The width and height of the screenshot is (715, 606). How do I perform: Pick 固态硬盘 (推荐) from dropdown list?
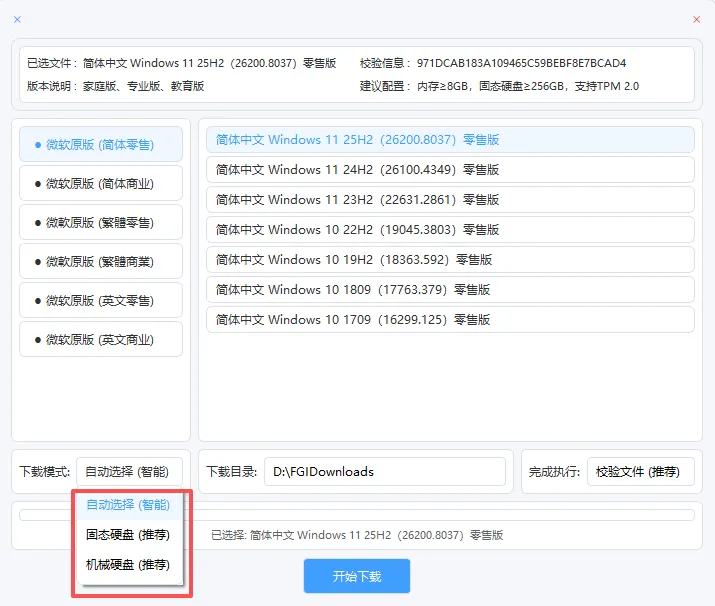tap(130, 534)
